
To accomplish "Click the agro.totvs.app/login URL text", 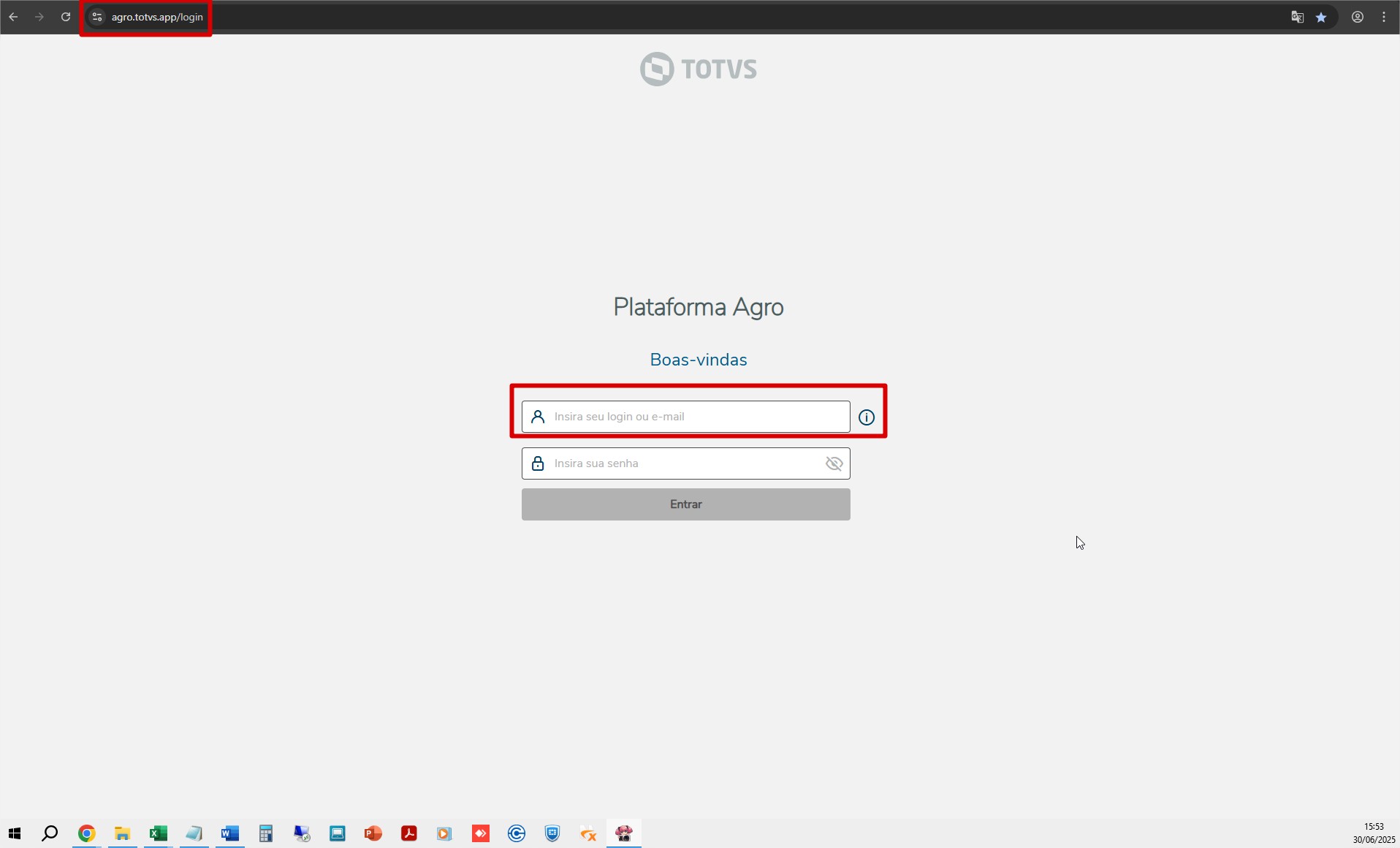I will [157, 17].
